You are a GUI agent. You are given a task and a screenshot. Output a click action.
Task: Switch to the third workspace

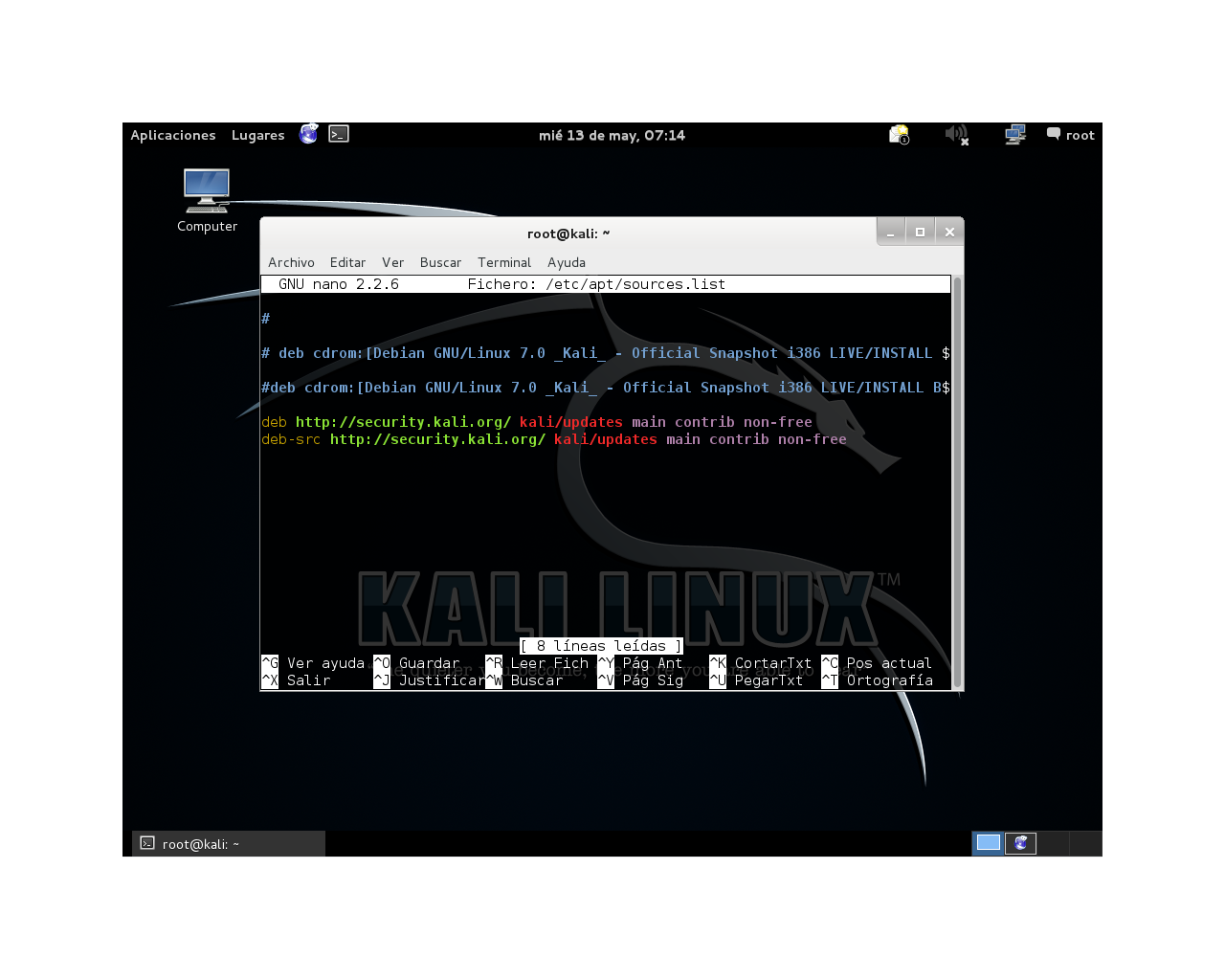pos(1053,843)
